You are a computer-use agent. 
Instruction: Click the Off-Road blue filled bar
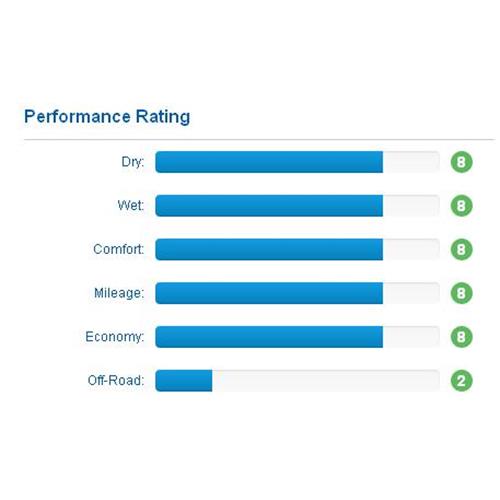tap(184, 380)
